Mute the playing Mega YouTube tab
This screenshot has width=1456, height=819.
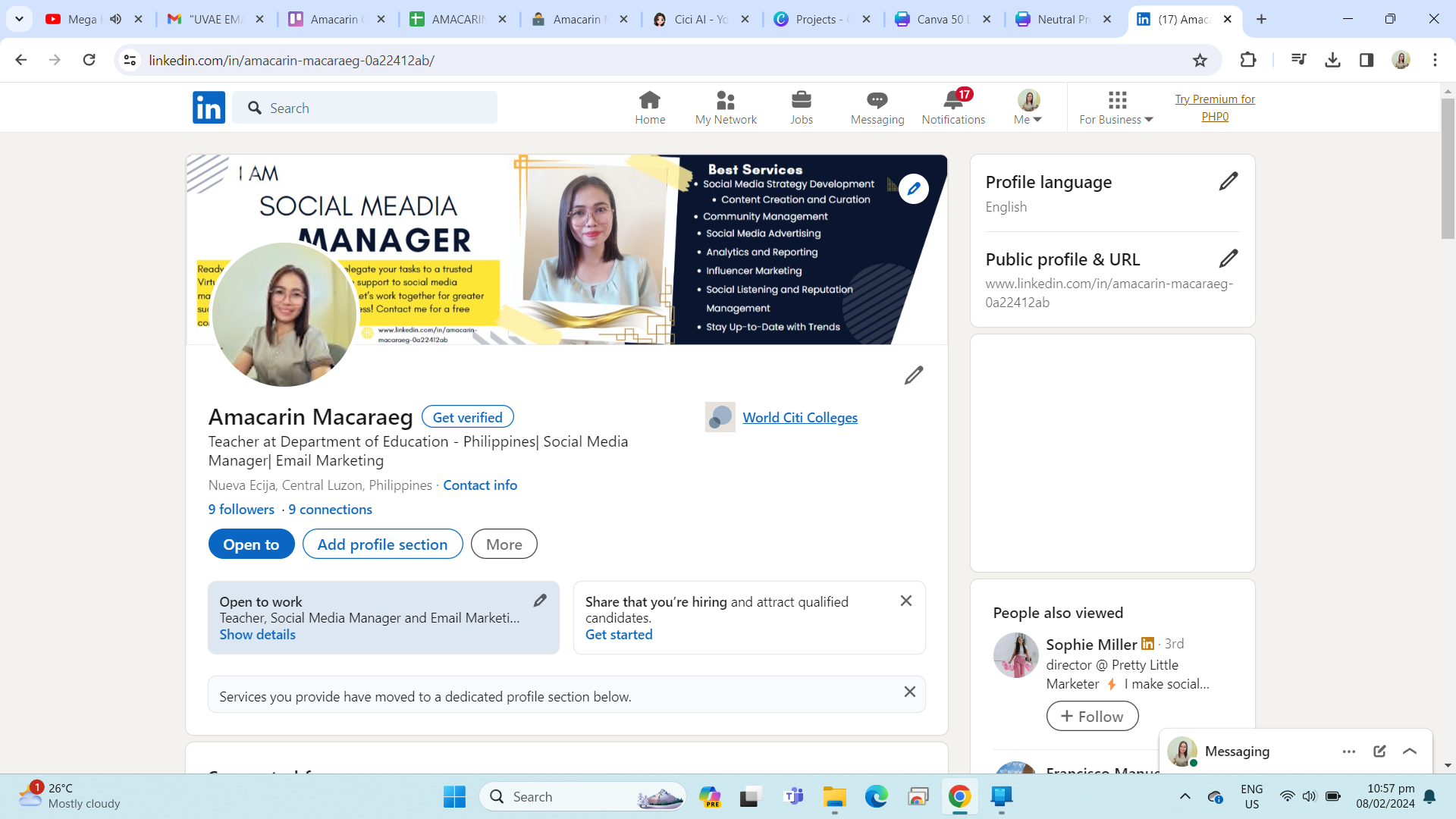(x=114, y=19)
